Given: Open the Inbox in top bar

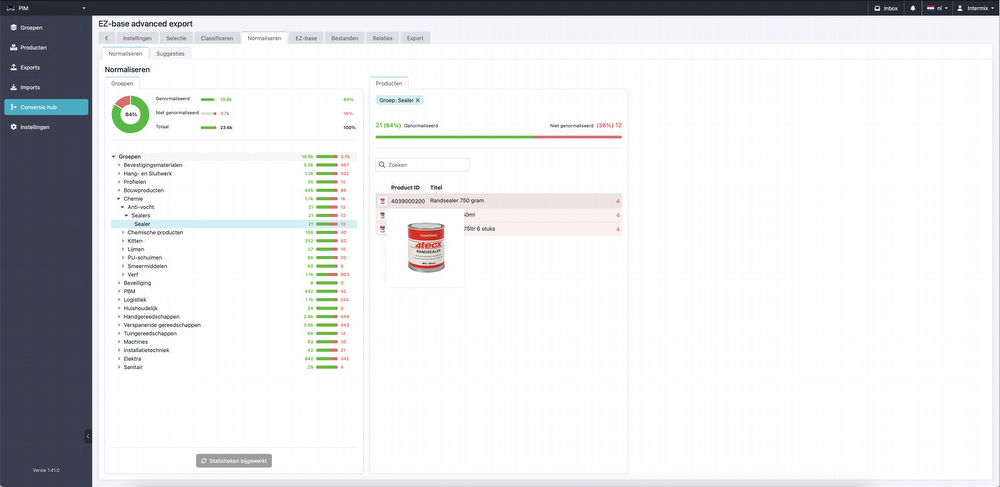Looking at the screenshot, I should pyautogui.click(x=886, y=8).
